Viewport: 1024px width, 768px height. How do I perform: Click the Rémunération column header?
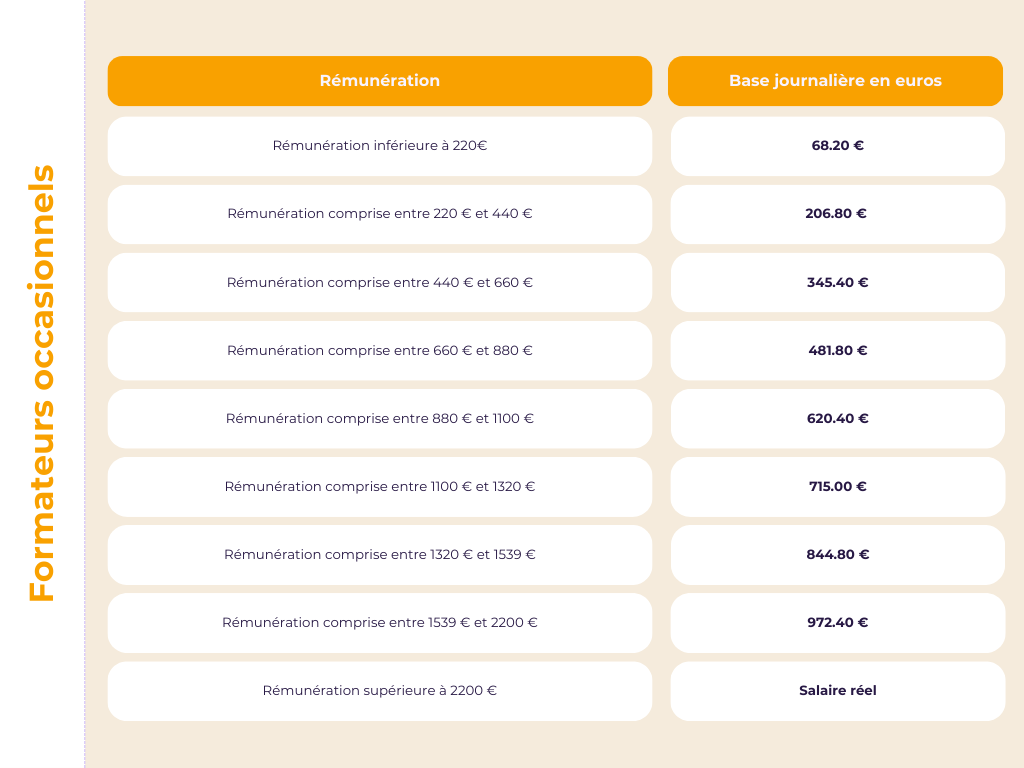click(x=380, y=81)
